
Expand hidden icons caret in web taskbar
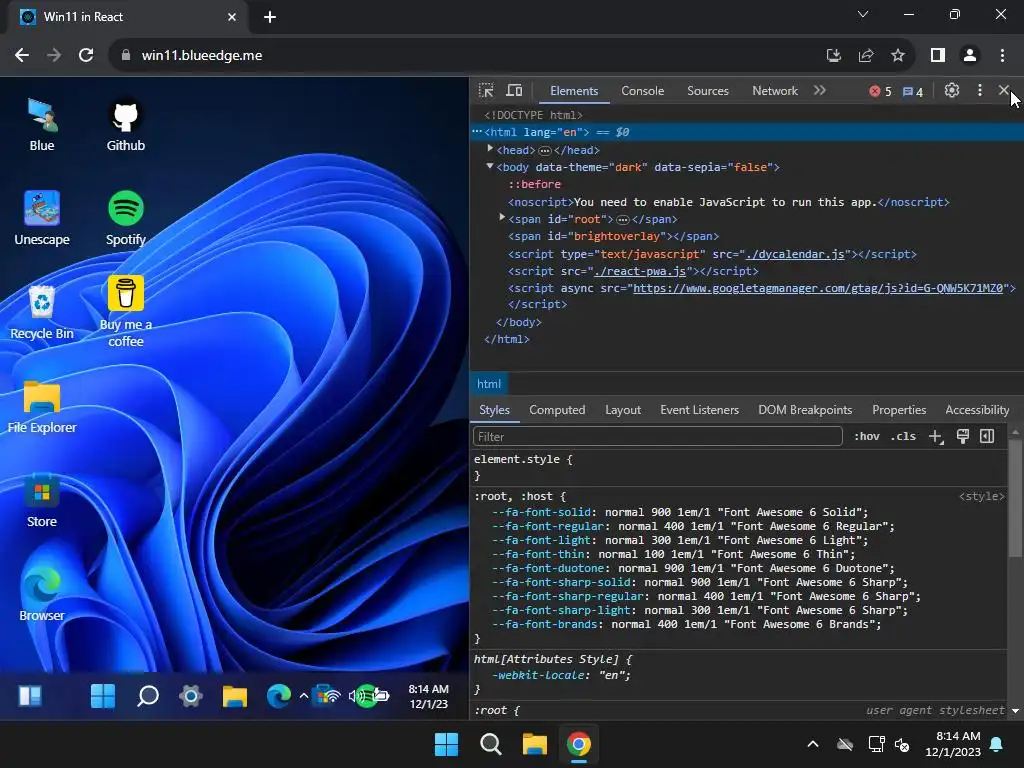[x=304, y=696]
